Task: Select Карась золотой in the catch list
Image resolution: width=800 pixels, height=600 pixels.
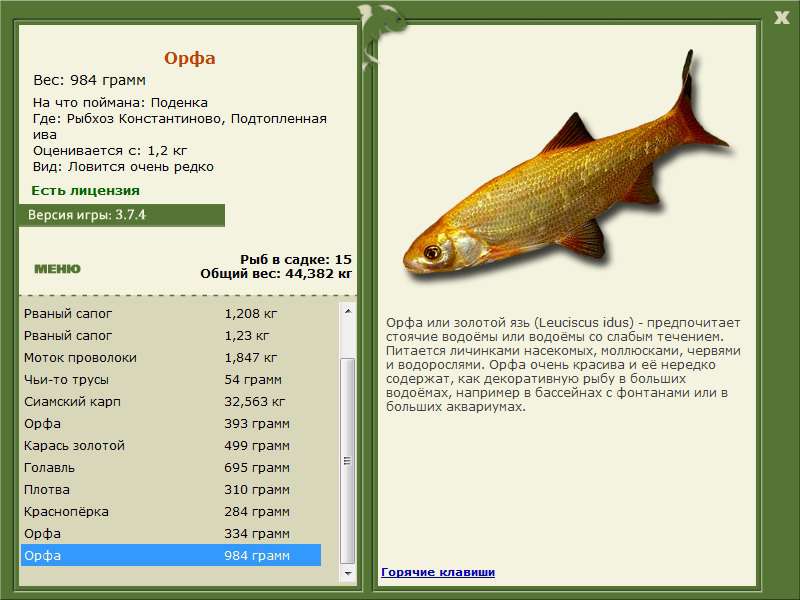Action: 170,446
